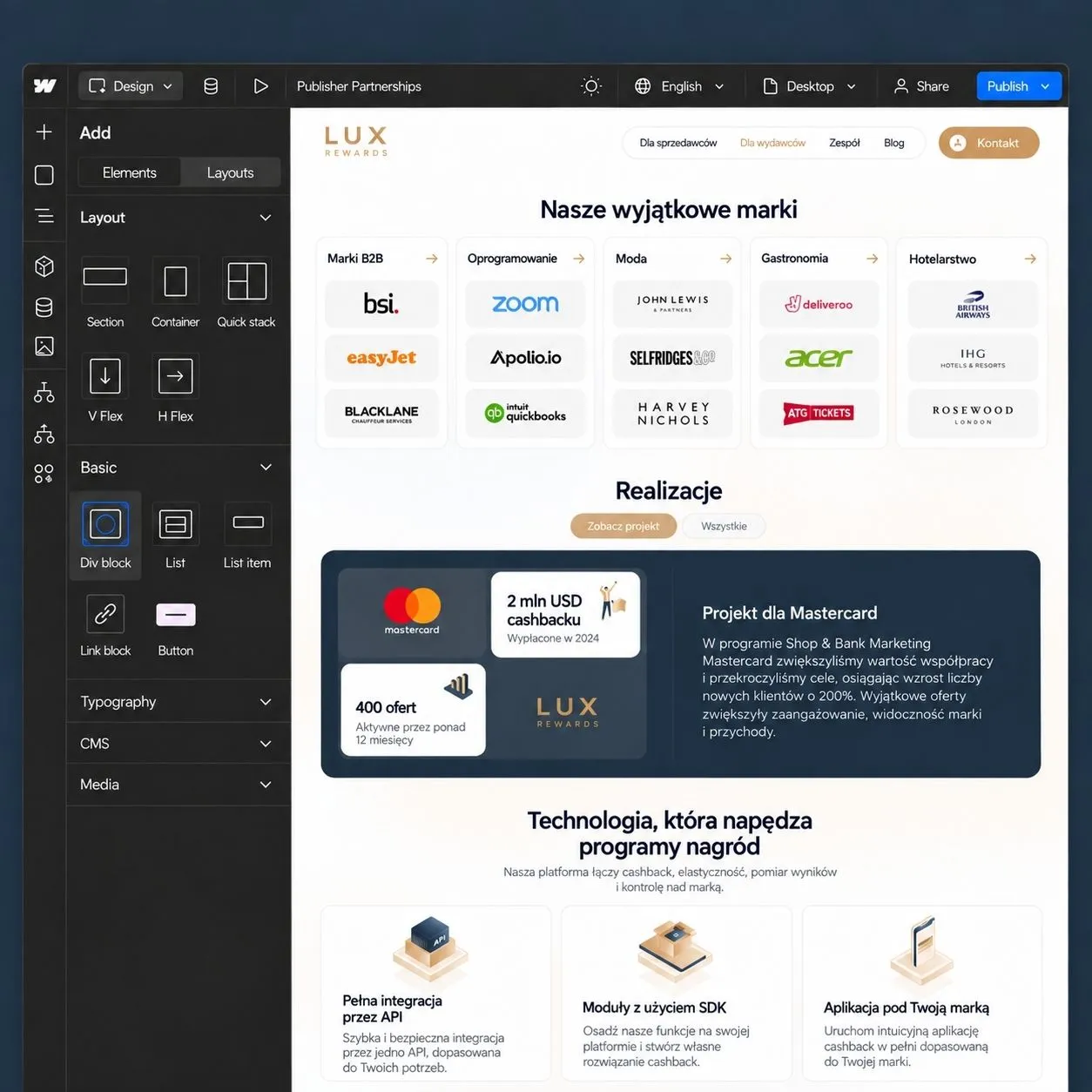Image resolution: width=1092 pixels, height=1092 pixels.
Task: Select the Quick stack element
Action: pyautogui.click(x=246, y=293)
